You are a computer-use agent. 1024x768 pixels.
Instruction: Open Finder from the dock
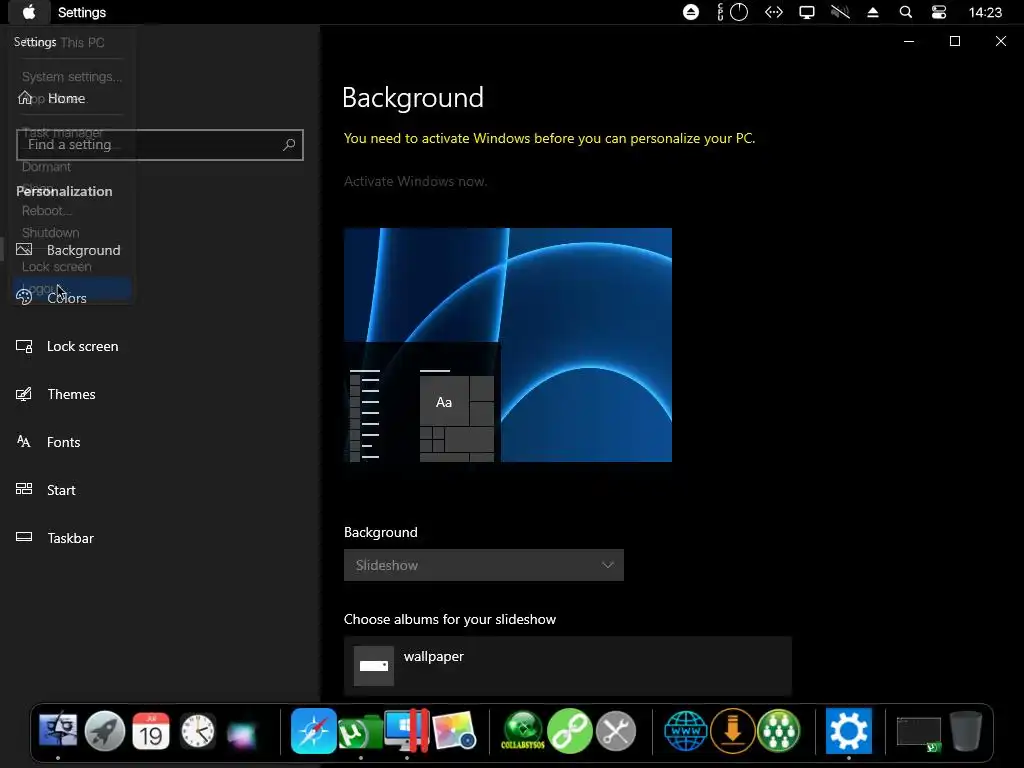58,731
